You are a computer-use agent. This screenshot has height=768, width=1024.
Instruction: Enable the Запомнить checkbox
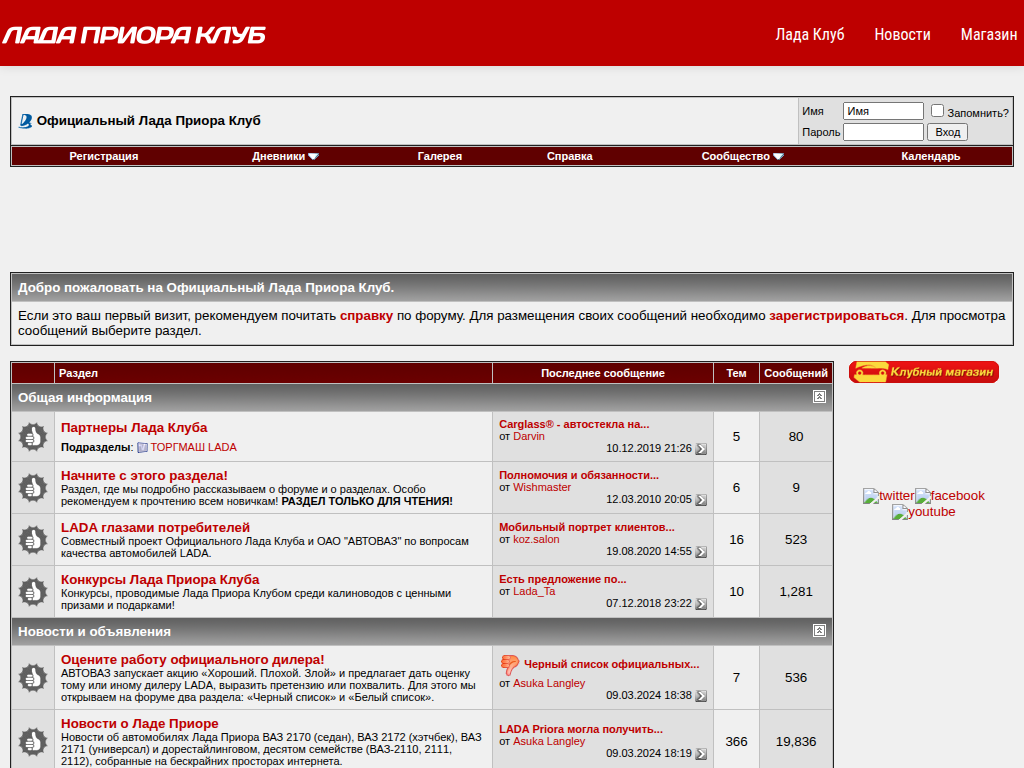click(x=937, y=111)
